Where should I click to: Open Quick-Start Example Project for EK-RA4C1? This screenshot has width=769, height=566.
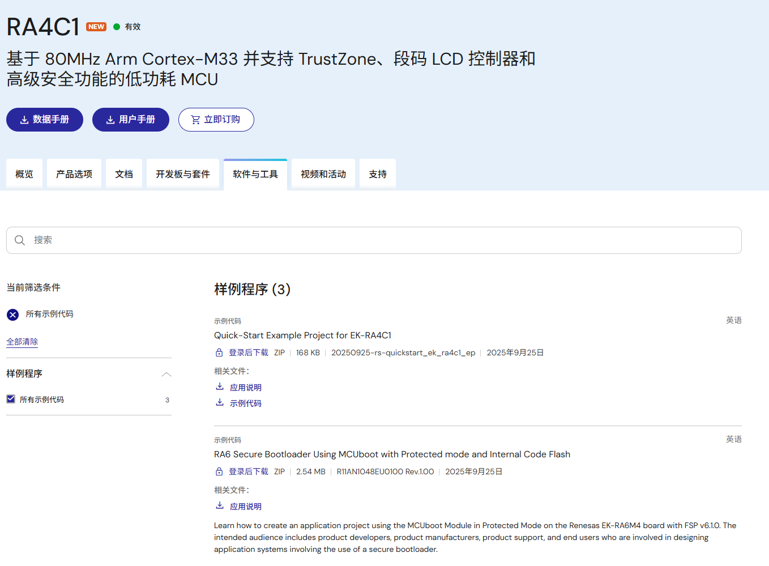point(303,335)
